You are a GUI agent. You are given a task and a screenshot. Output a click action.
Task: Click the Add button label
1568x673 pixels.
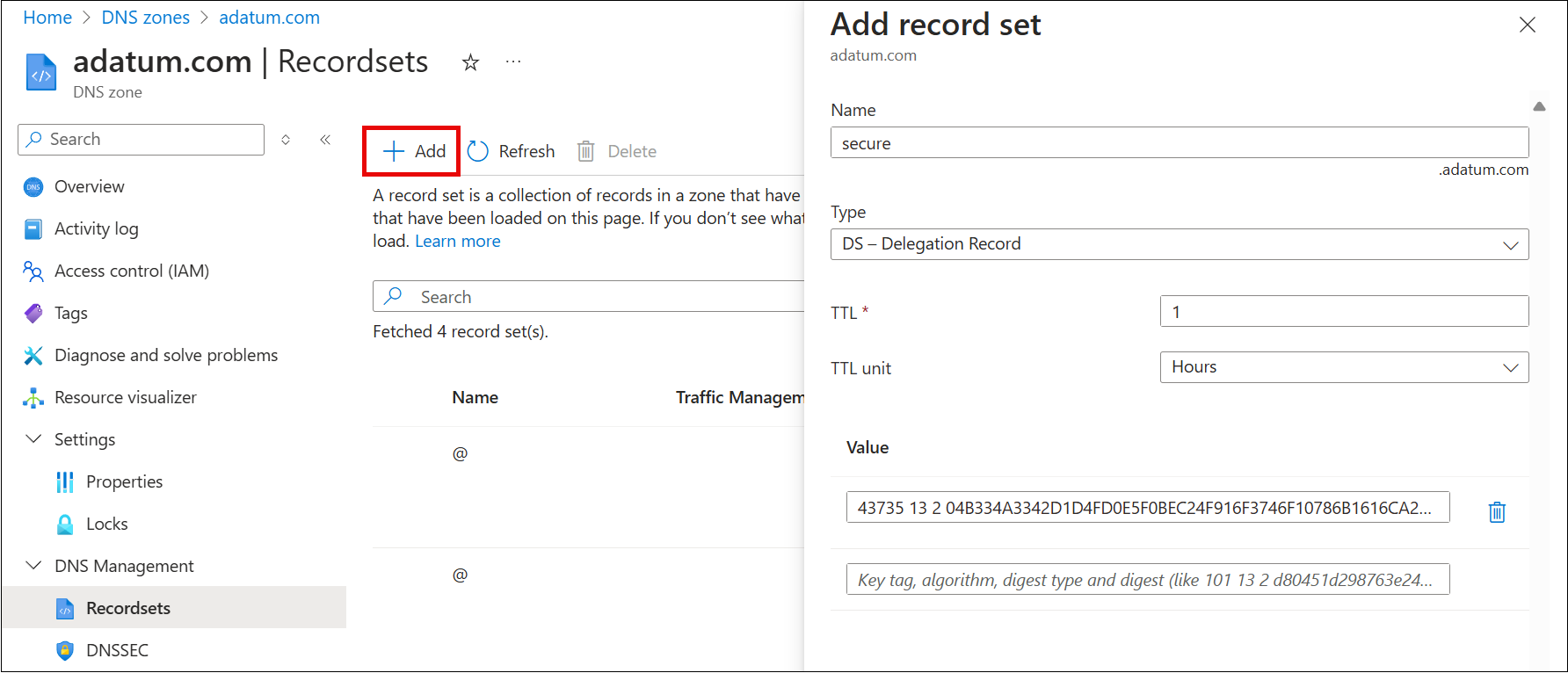[x=431, y=151]
